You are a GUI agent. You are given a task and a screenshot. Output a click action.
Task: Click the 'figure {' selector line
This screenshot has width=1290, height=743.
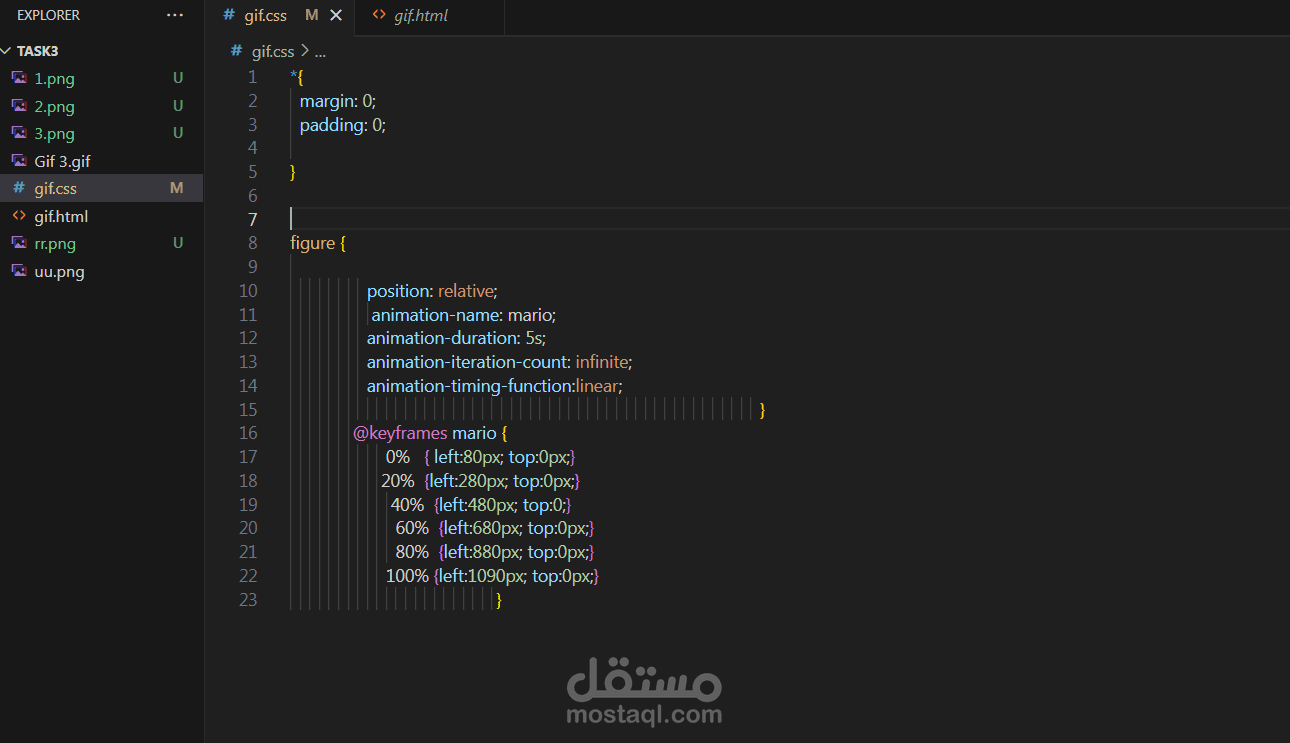click(318, 243)
